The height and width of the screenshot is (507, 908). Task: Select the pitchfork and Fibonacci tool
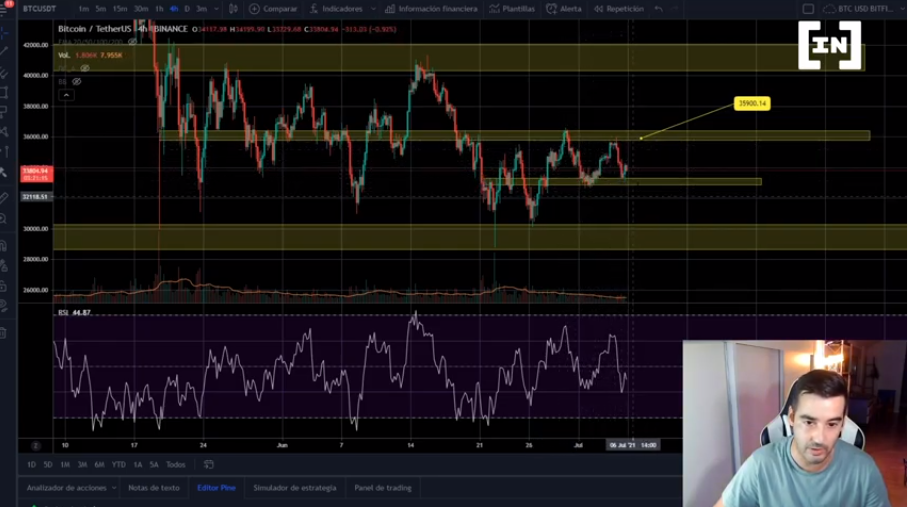[x=4, y=74]
